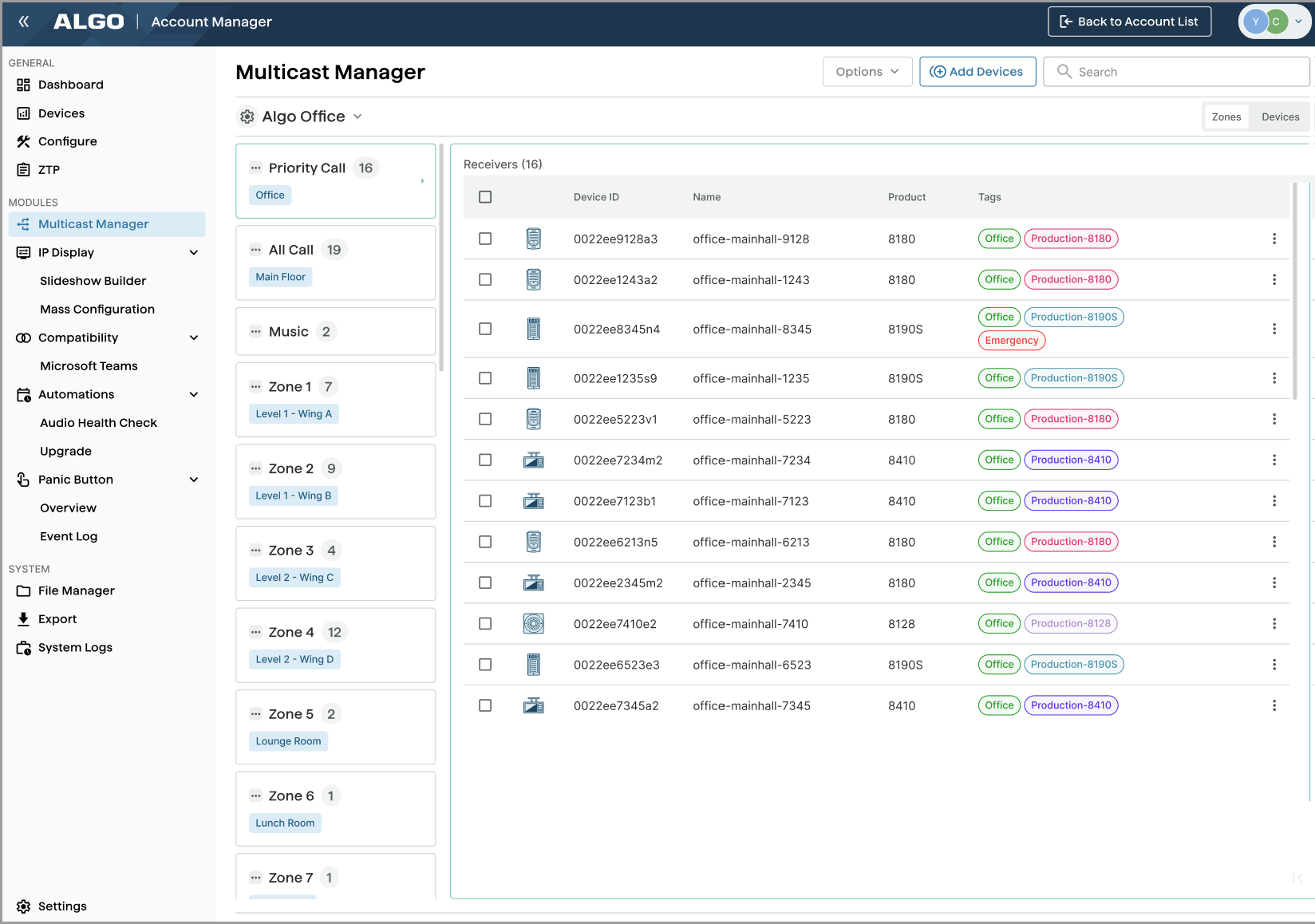The height and width of the screenshot is (924, 1315).
Task: Open the Options dropdown
Action: coord(867,72)
